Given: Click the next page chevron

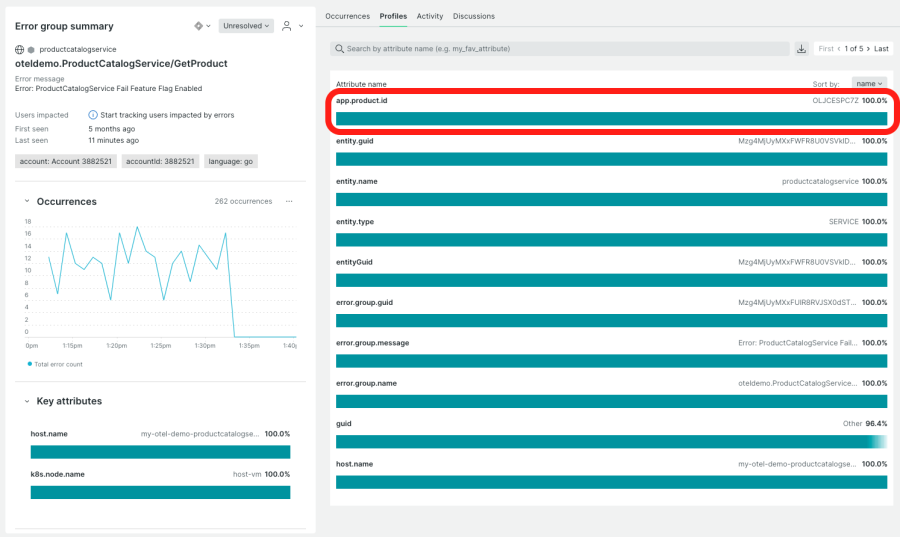Looking at the screenshot, I should click(x=868, y=49).
